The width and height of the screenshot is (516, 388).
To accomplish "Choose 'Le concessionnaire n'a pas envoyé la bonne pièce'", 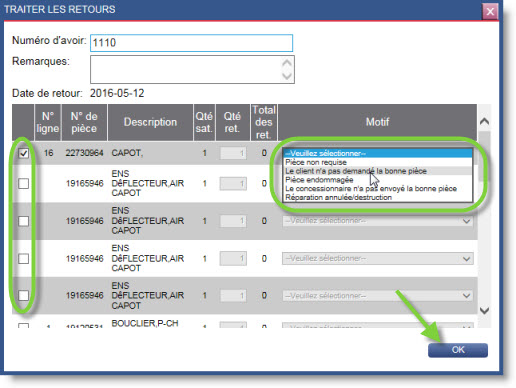I will (x=378, y=189).
